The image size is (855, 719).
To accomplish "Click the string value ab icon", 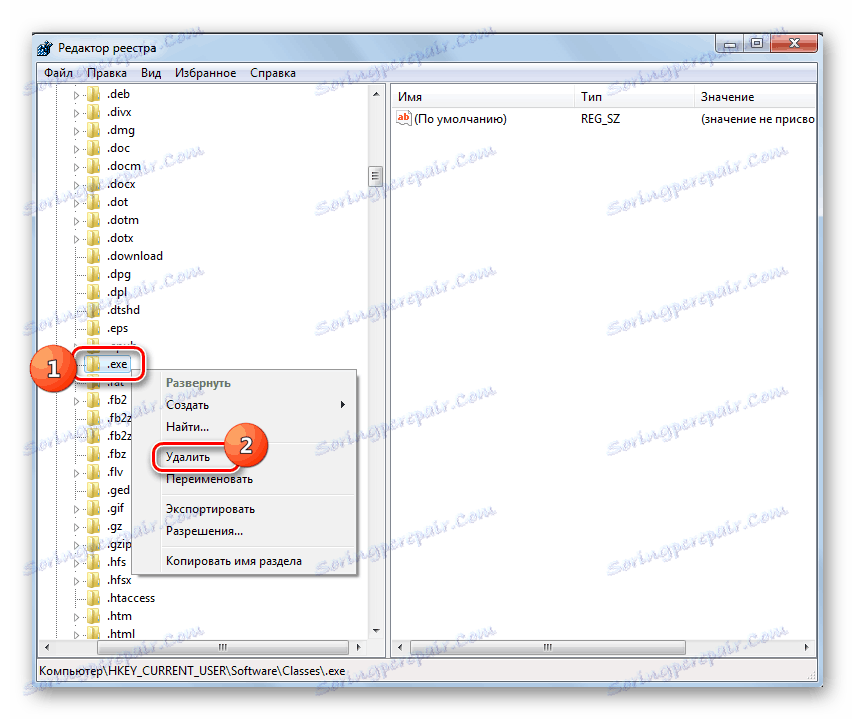I will click(x=404, y=118).
